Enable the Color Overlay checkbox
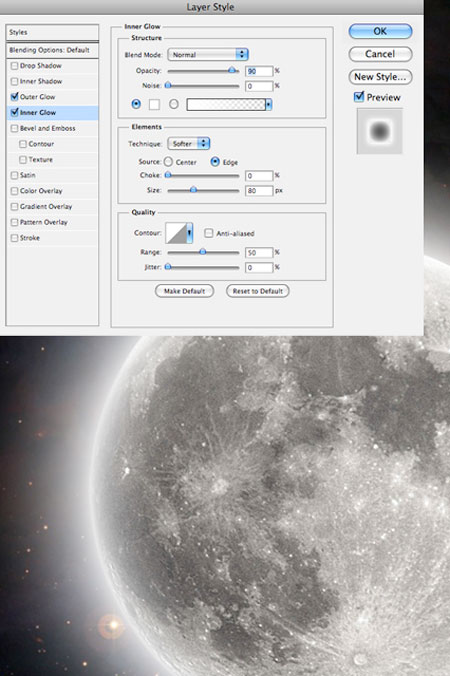Image resolution: width=450 pixels, height=676 pixels. tap(14, 191)
